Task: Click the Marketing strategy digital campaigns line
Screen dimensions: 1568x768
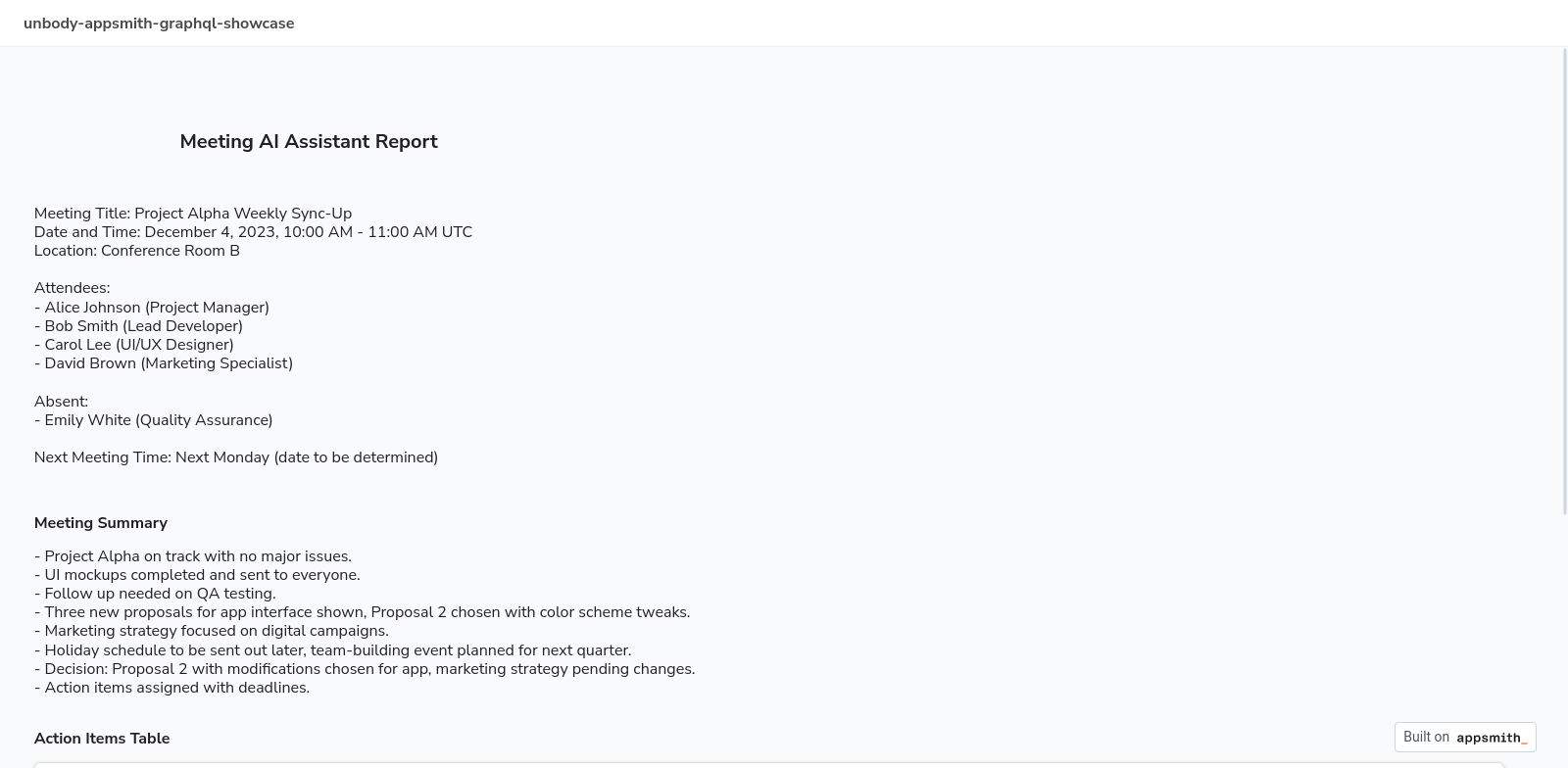Action: click(212, 631)
